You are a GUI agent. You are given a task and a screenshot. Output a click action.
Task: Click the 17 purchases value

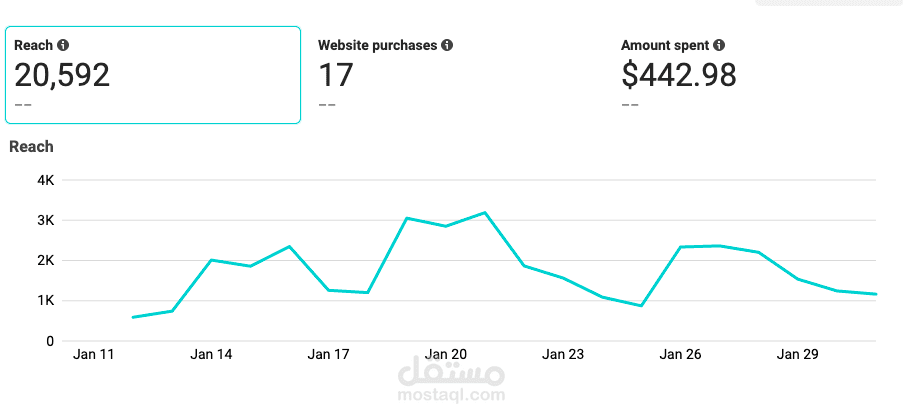(335, 75)
